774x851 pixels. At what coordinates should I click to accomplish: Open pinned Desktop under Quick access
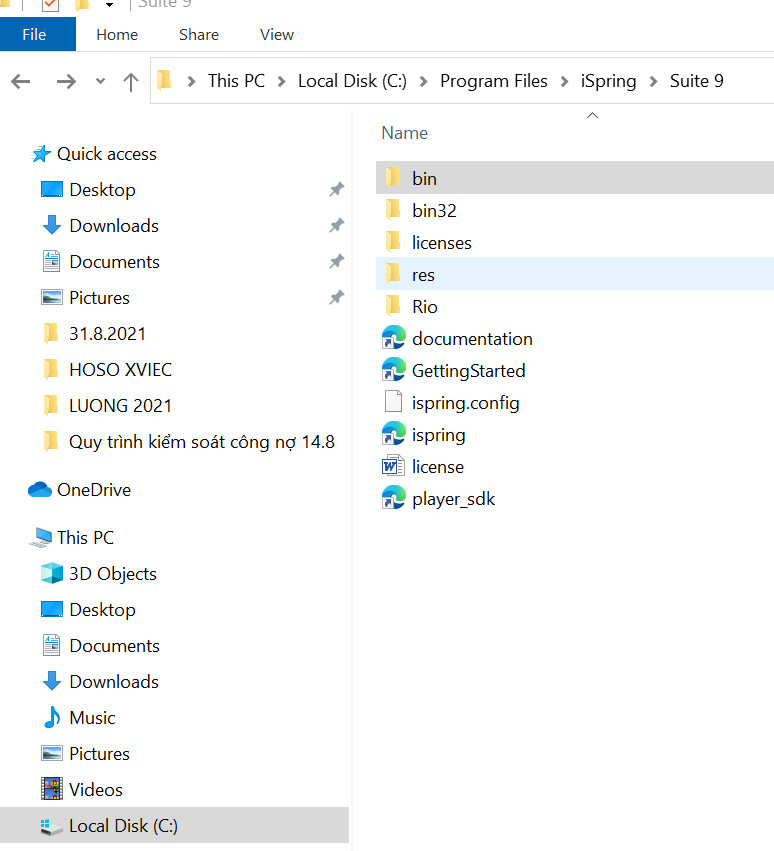(102, 190)
